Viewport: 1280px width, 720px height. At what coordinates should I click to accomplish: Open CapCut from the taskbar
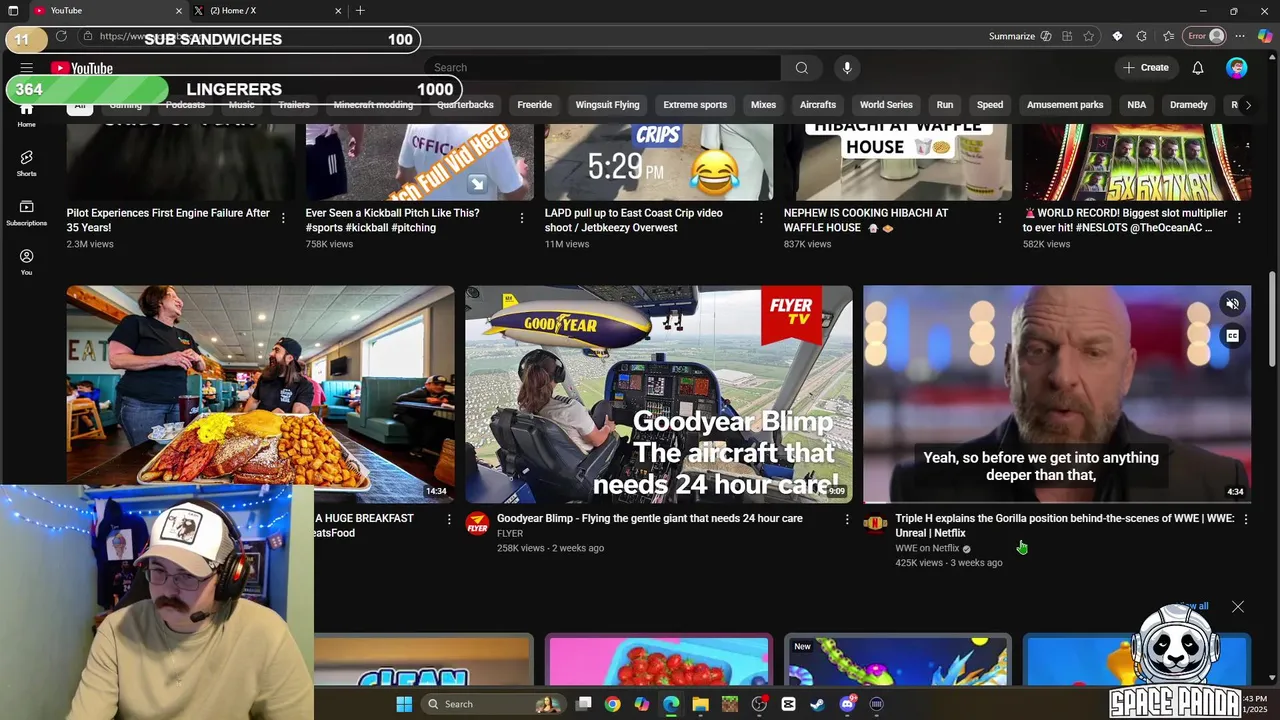coord(788,704)
